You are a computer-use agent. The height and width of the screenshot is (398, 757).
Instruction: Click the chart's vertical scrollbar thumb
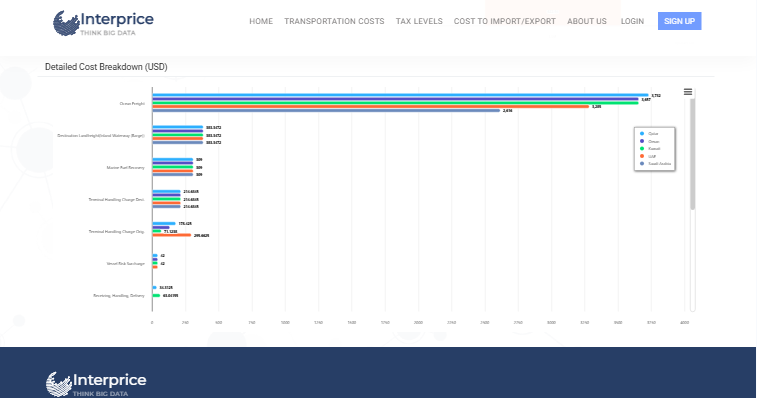click(692, 154)
